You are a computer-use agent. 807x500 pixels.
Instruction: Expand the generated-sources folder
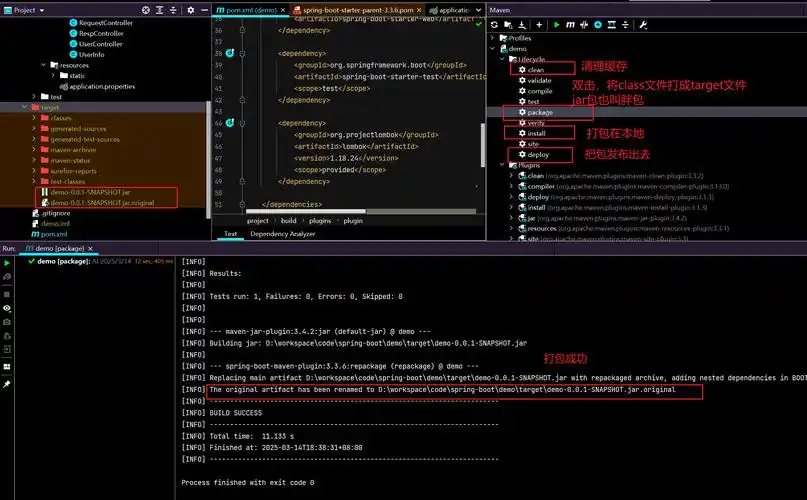[x=34, y=128]
